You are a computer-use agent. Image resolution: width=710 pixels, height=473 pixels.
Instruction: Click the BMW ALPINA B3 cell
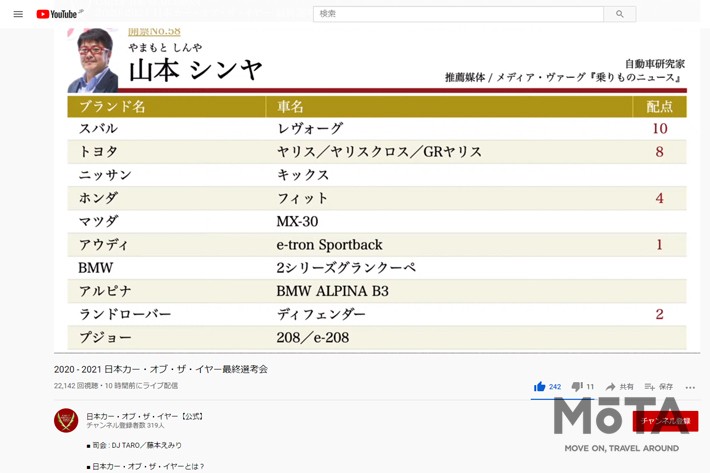332,291
